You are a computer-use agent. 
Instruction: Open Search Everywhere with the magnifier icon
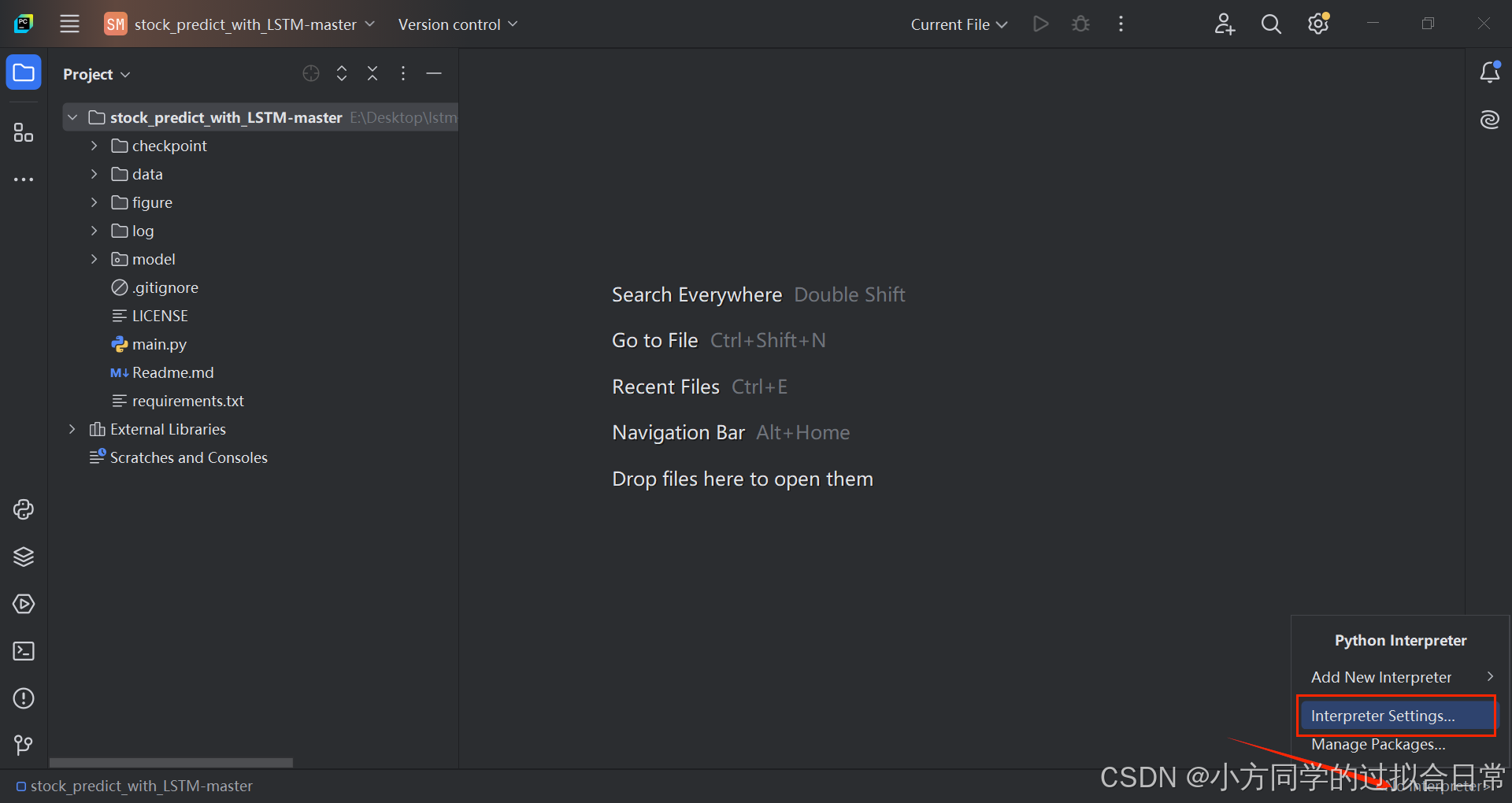(1270, 24)
